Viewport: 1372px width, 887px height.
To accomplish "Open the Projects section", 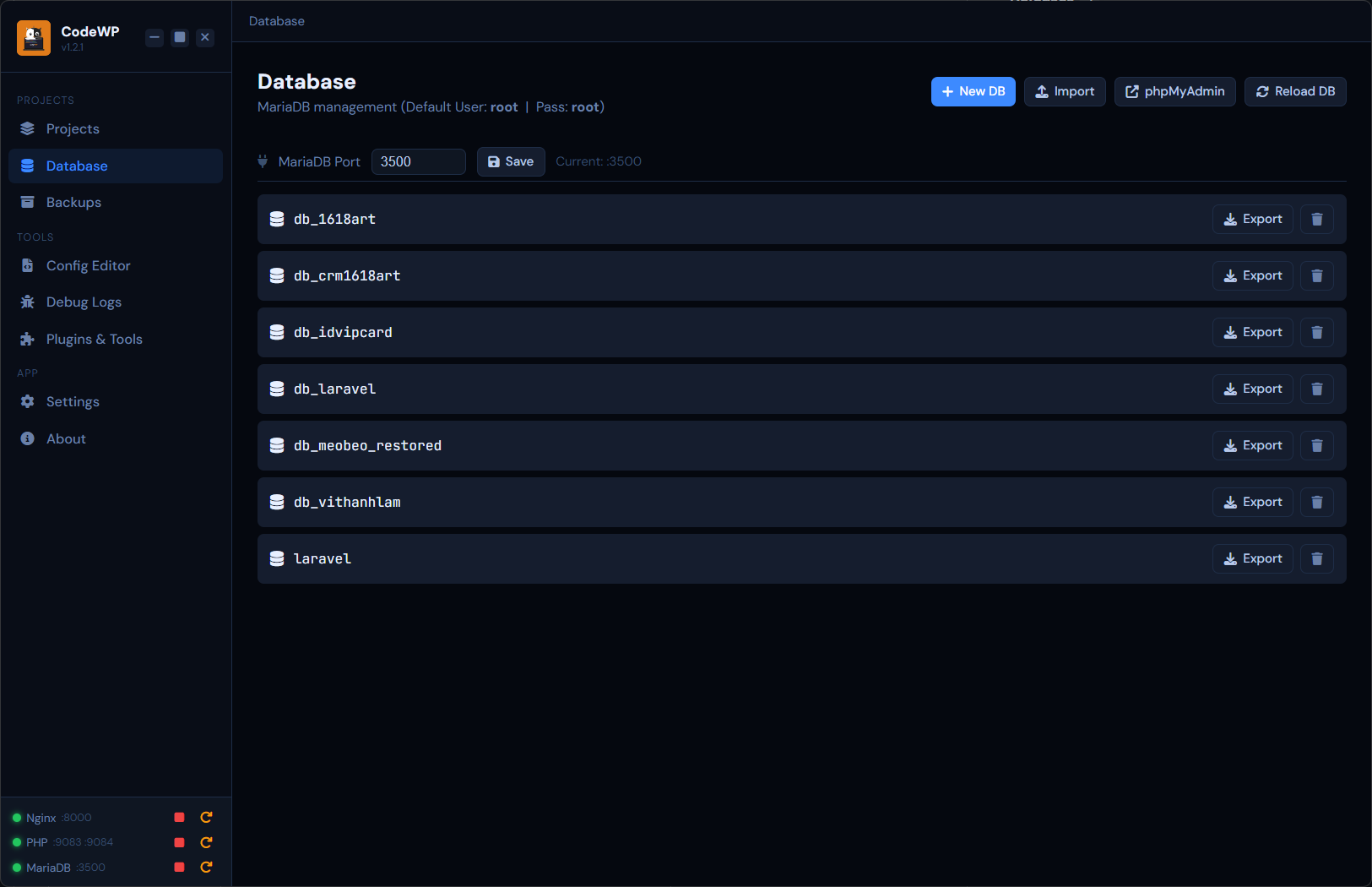I will 73,129.
